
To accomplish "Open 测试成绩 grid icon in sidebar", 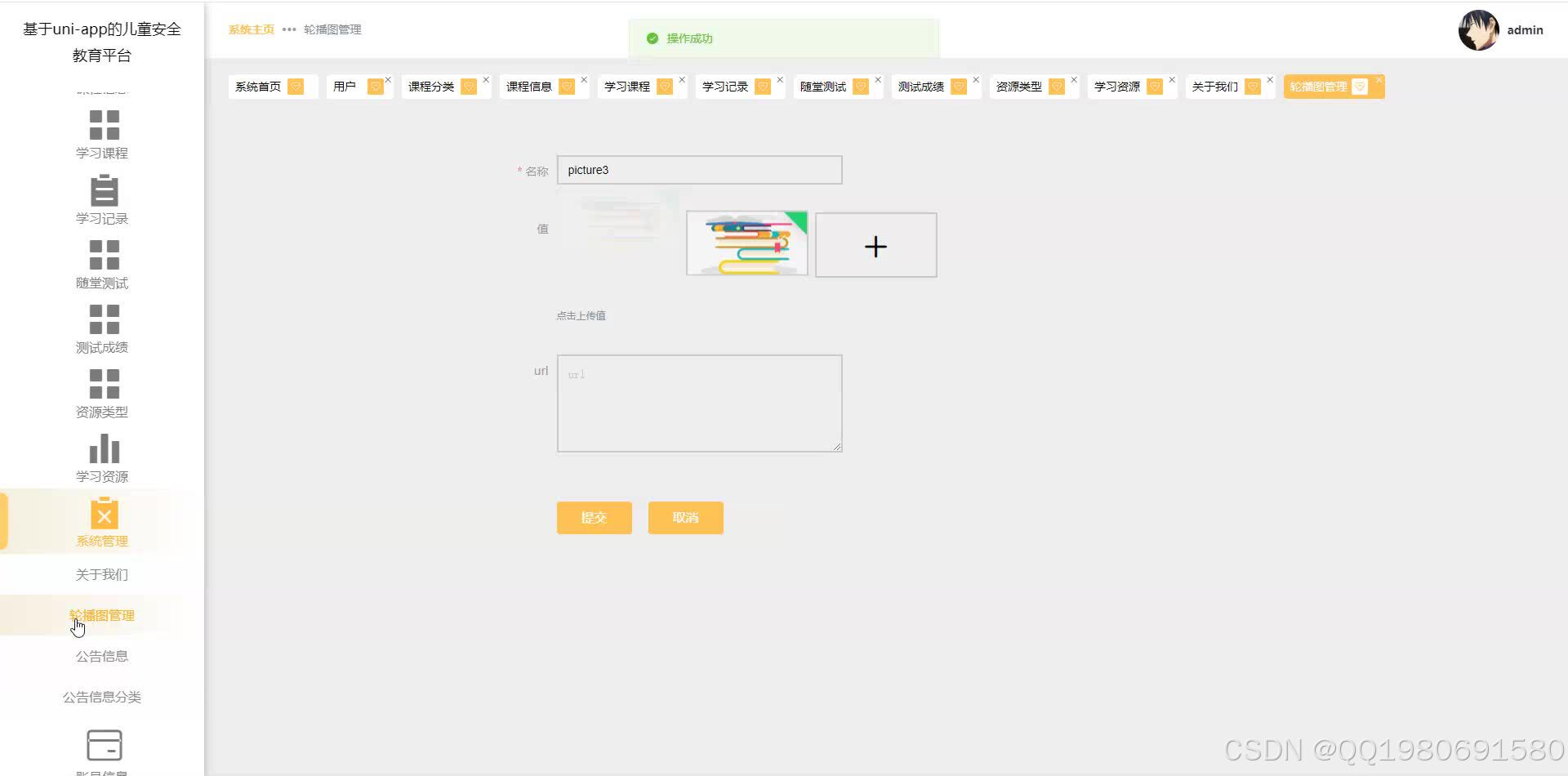I will click(104, 319).
